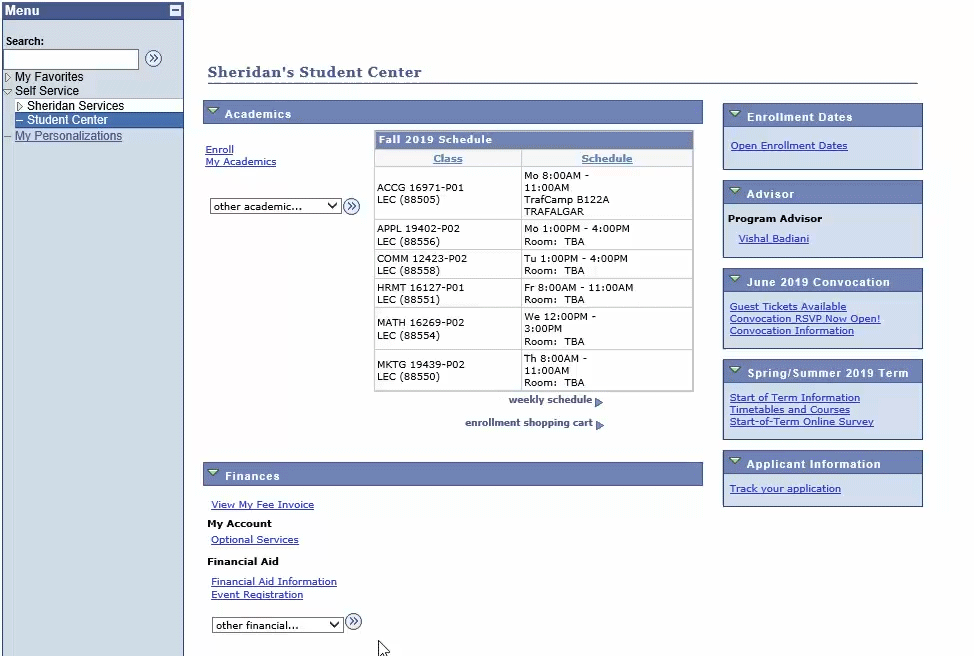Collapse the Advisor panel triangle
The image size is (974, 656).
point(735,191)
